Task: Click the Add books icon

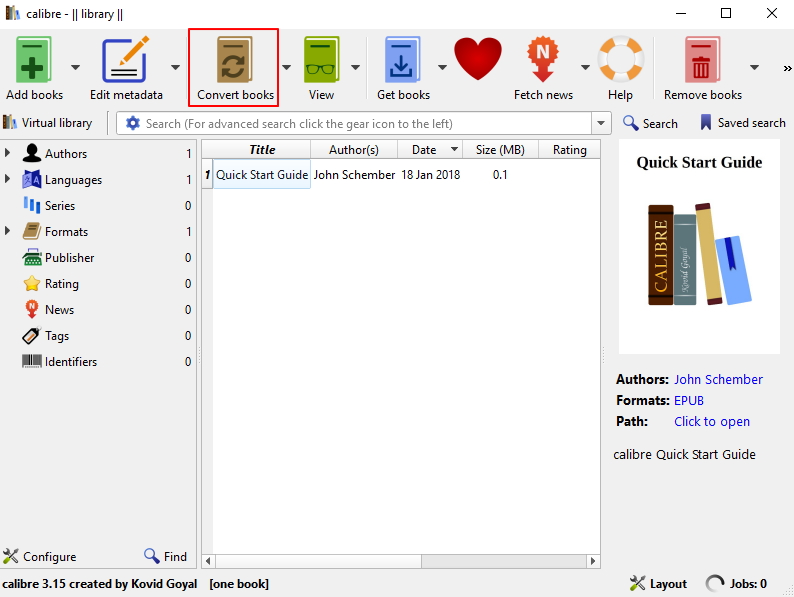Action: coord(33,60)
